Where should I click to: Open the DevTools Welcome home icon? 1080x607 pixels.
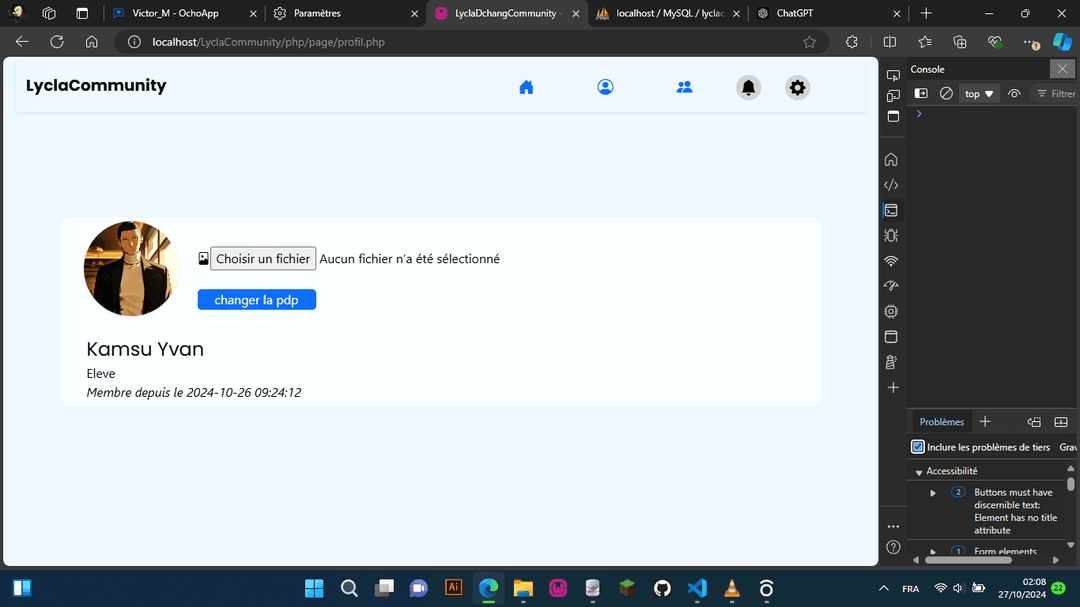point(891,160)
